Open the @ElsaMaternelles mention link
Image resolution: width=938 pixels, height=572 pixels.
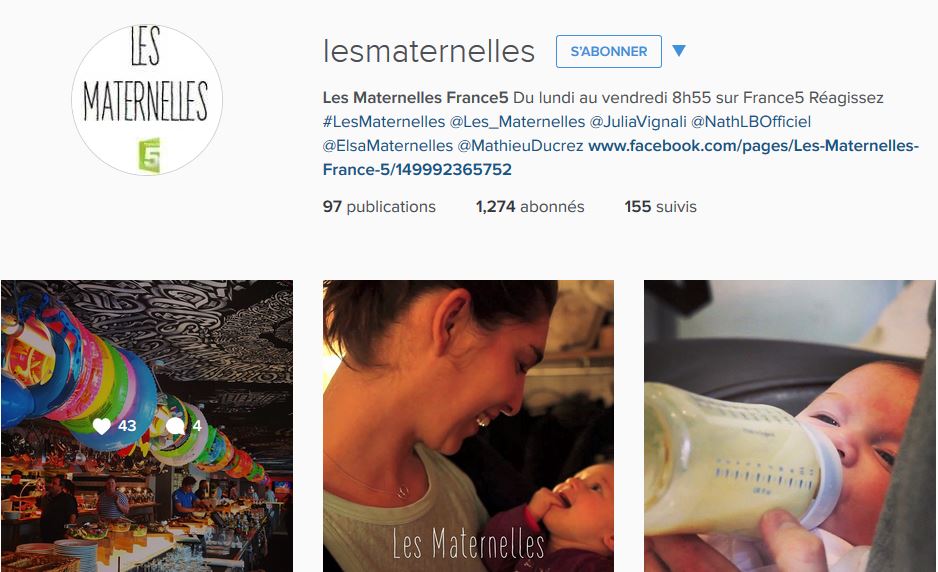click(388, 145)
